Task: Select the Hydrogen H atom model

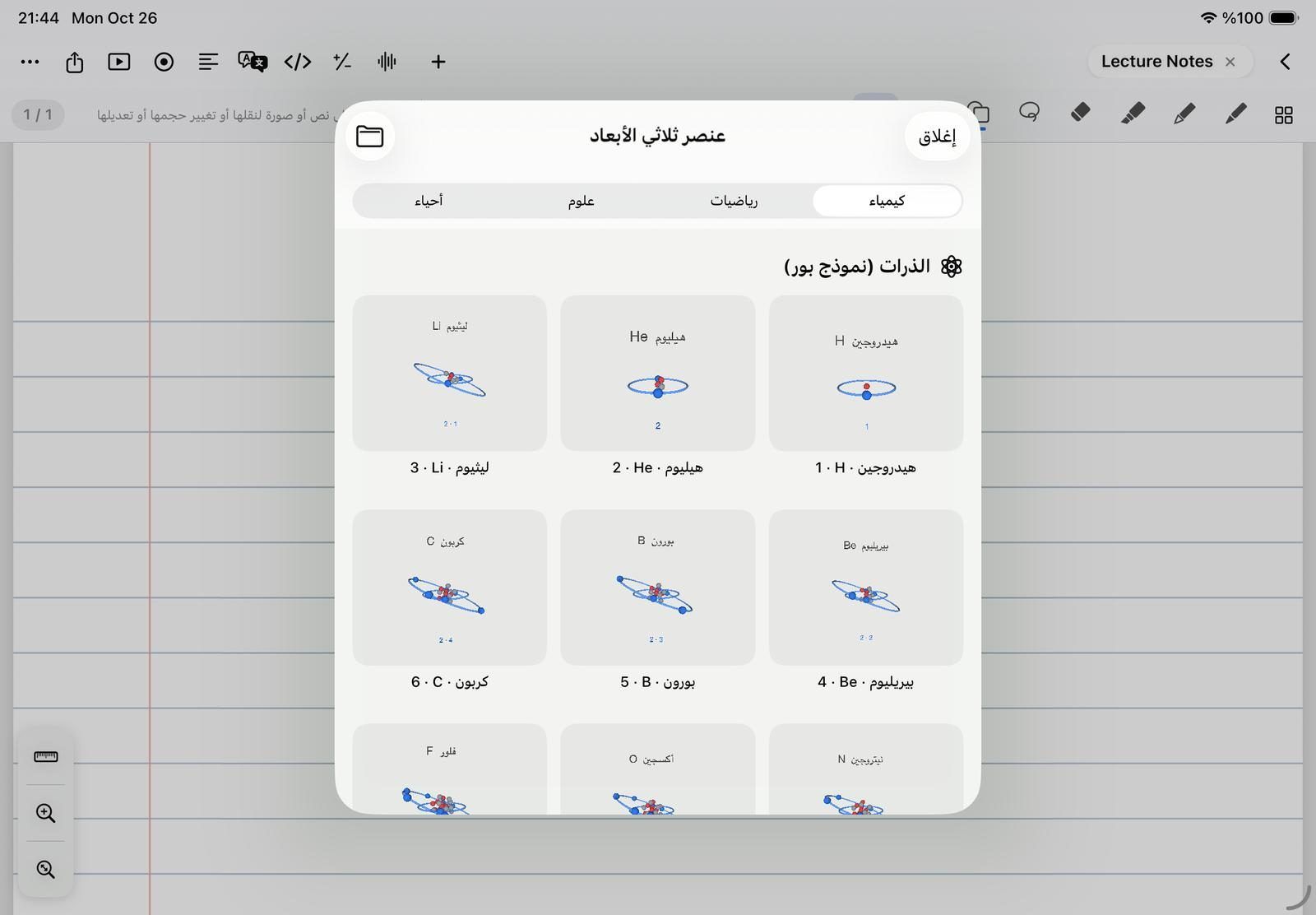Action: click(x=866, y=373)
